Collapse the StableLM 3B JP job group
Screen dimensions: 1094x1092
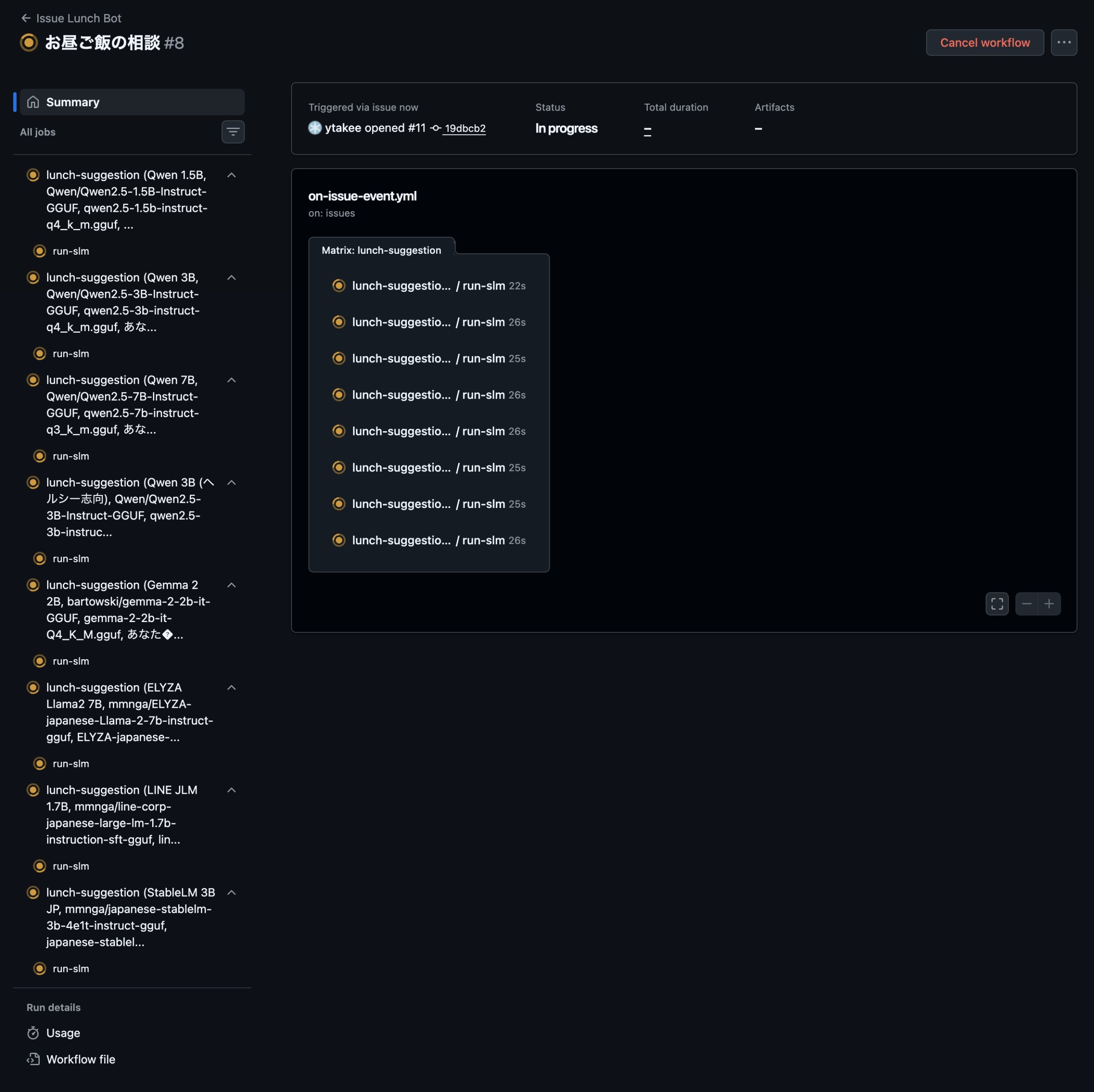click(x=232, y=892)
